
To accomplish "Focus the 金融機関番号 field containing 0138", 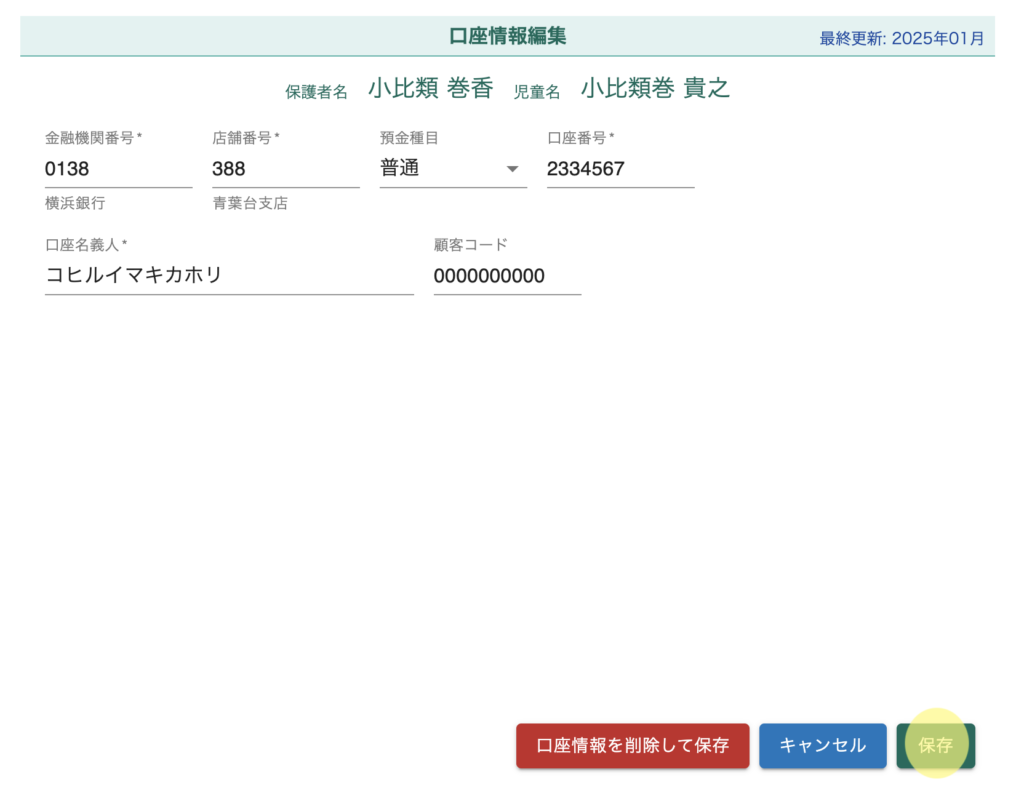I will click(118, 169).
